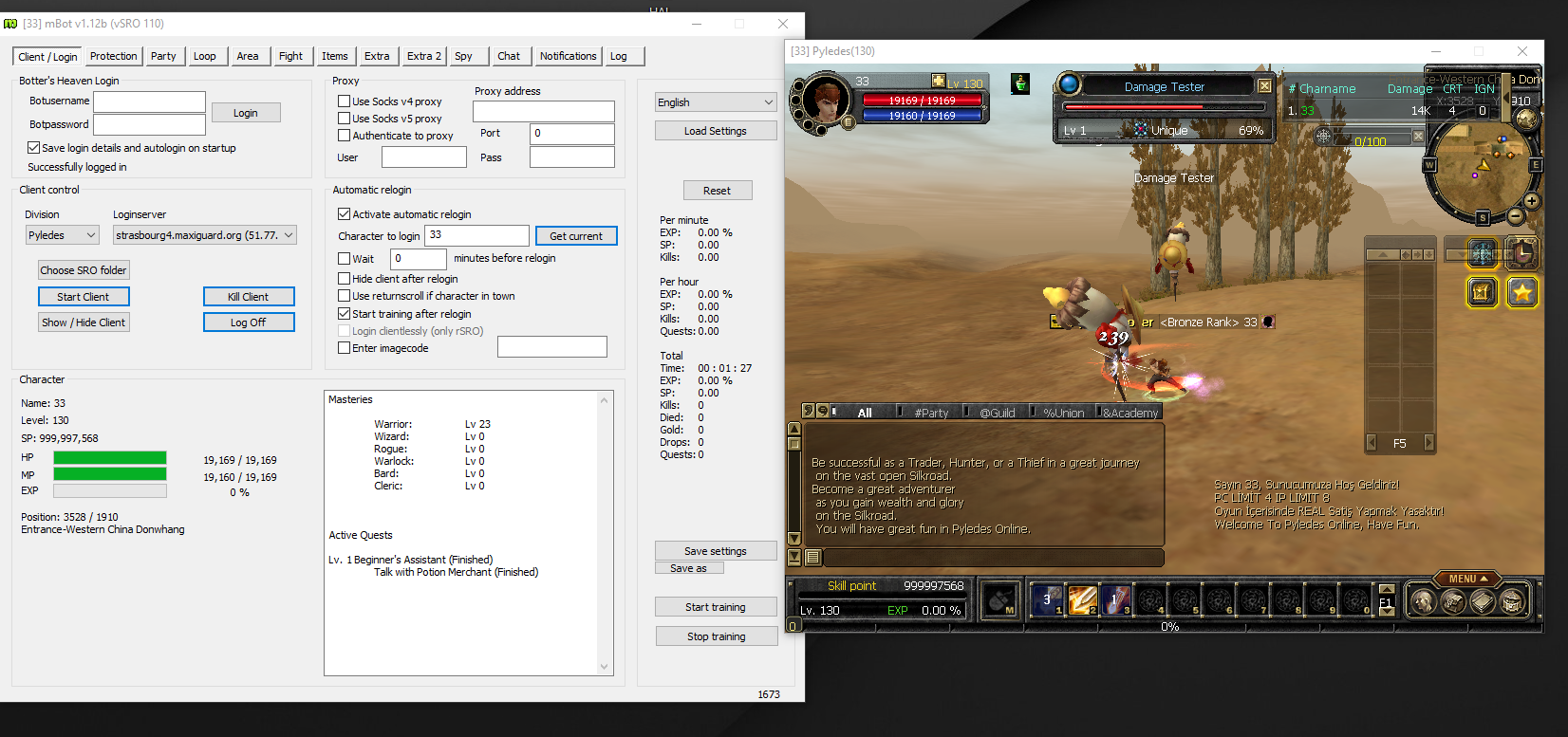Switch to the Protection tab
The width and height of the screenshot is (1568, 737).
click(x=113, y=56)
